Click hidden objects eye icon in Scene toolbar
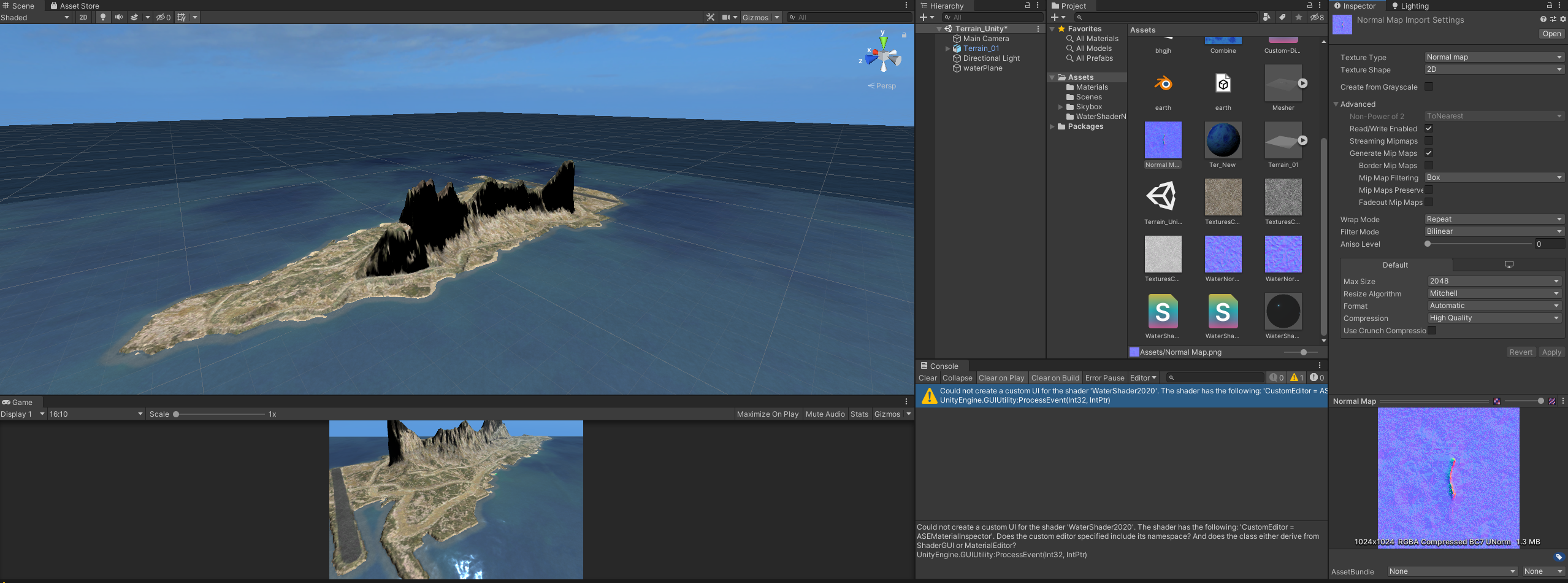 pyautogui.click(x=163, y=17)
